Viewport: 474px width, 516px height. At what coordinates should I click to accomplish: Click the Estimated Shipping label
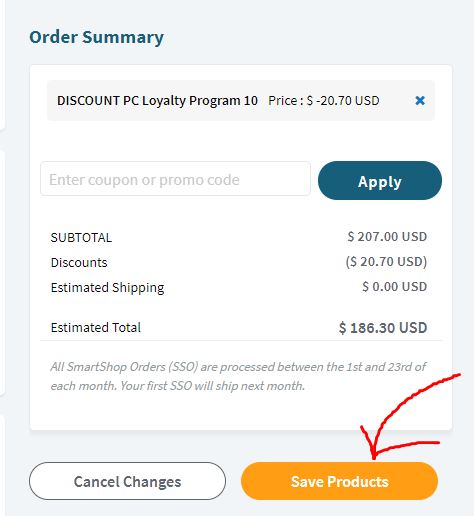107,288
